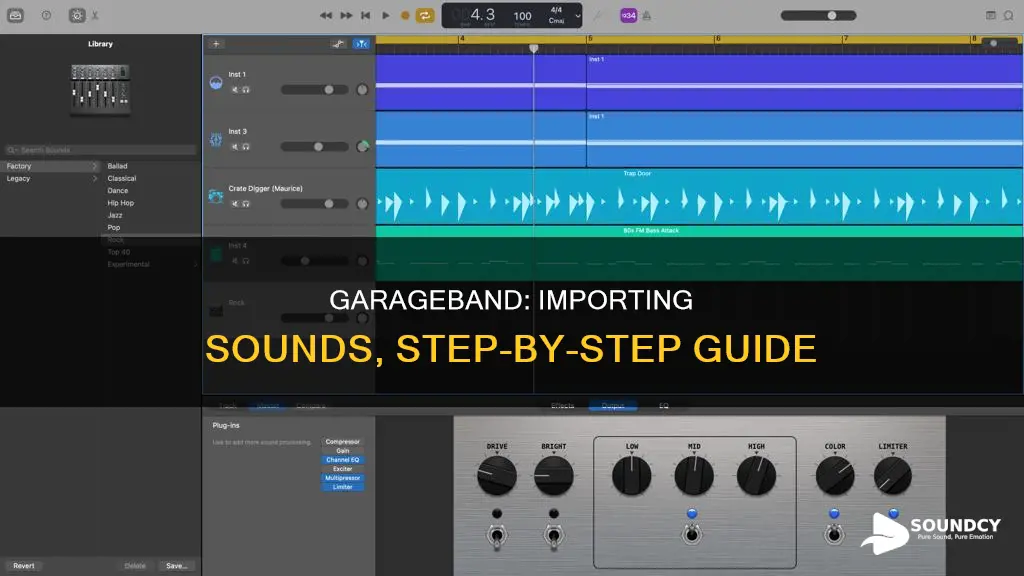
Task: Toggle the automation view button
Action: tap(338, 44)
